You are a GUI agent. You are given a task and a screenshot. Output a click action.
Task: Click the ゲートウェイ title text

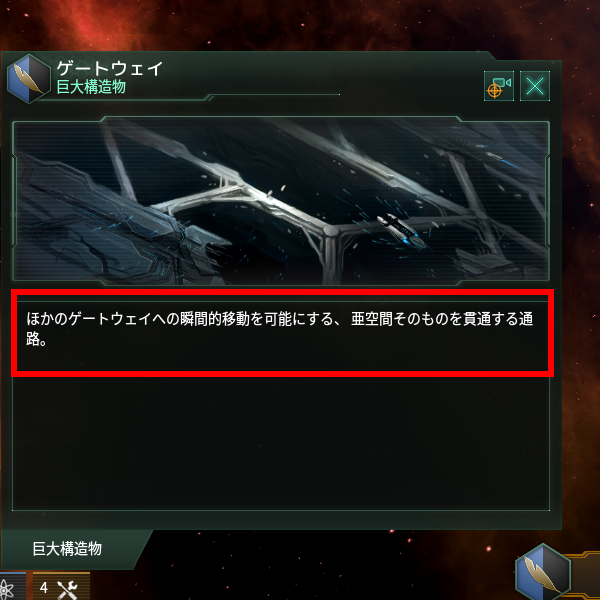pyautogui.click(x=110, y=69)
